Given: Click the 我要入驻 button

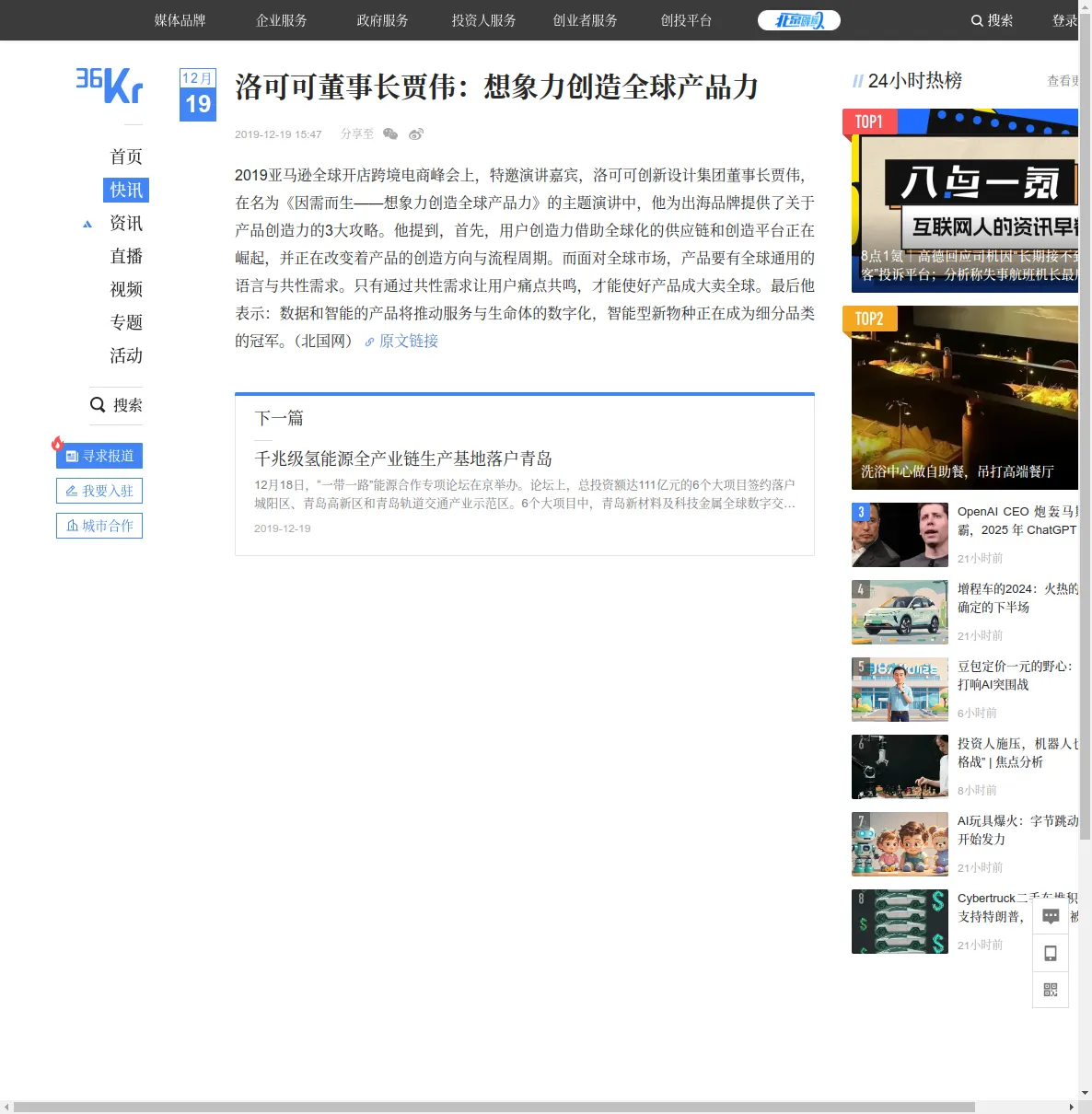Looking at the screenshot, I should coord(99,491).
